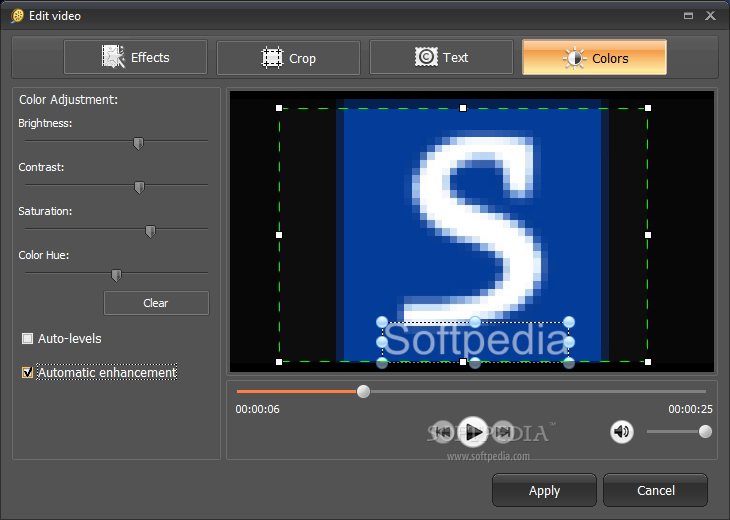Enable the Auto-levels checkbox
The image size is (730, 520).
pos(27,338)
